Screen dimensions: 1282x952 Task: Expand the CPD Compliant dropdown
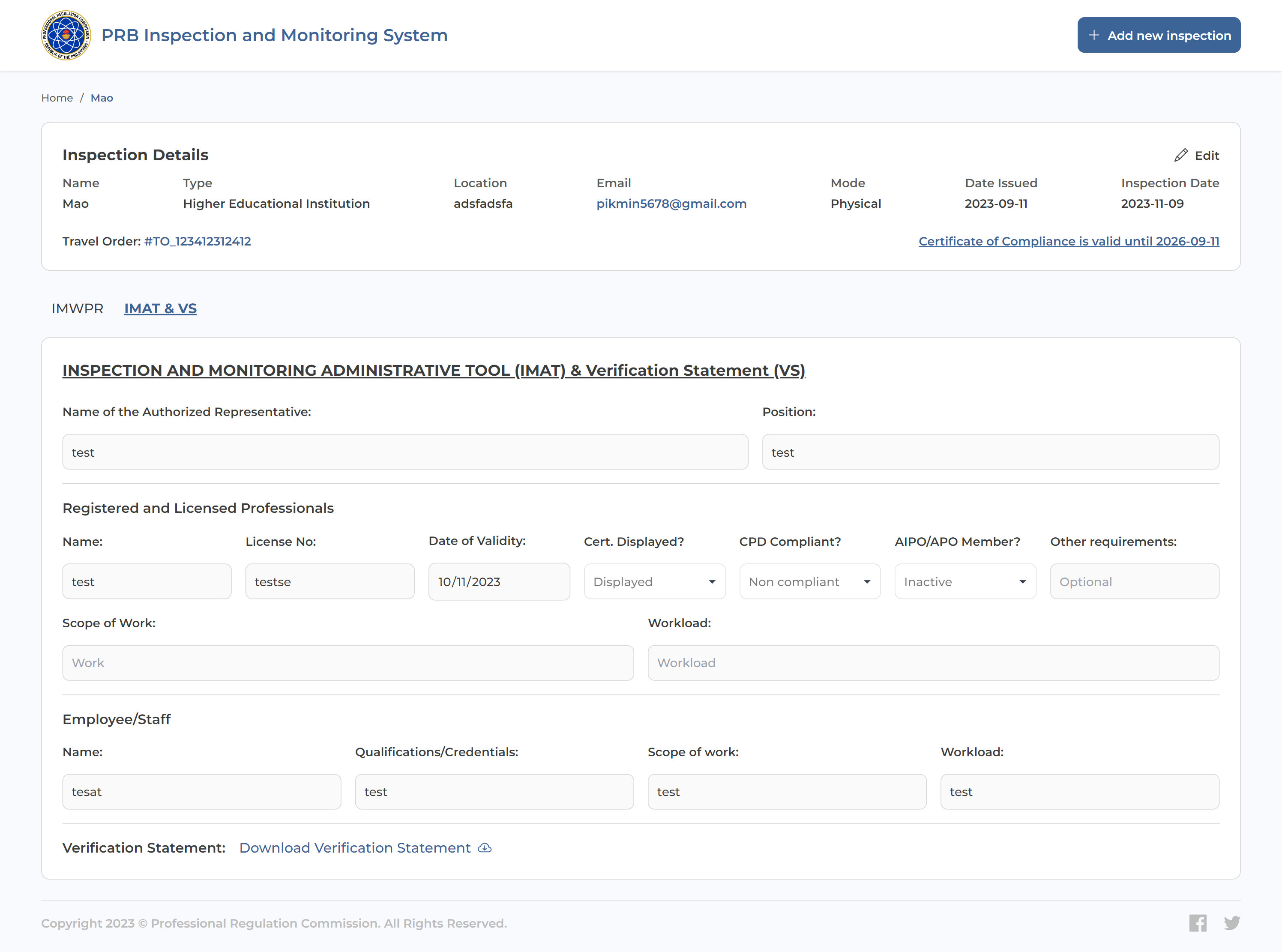[809, 581]
